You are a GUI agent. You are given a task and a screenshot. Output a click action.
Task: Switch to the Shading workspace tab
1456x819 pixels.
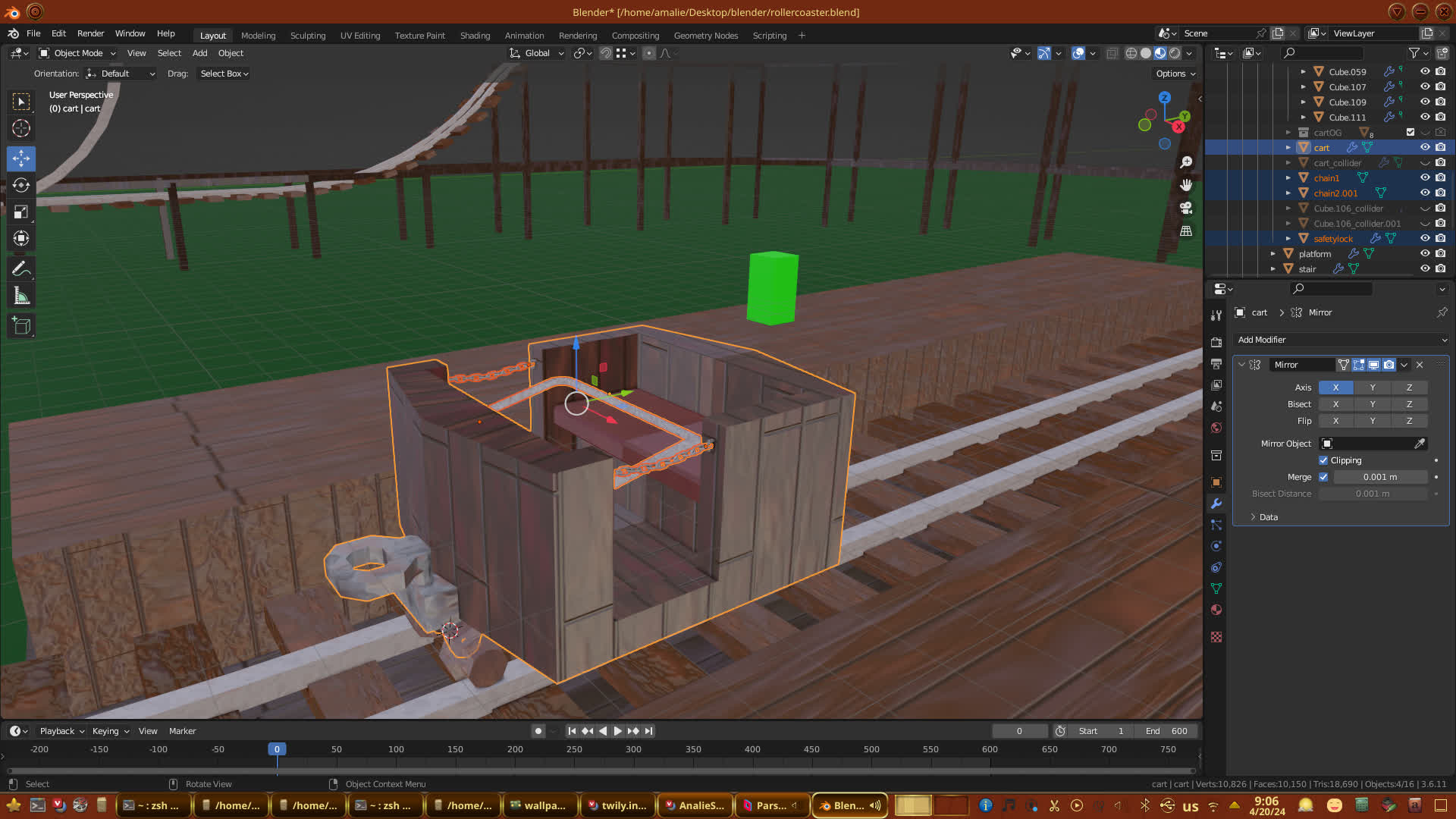[475, 36]
